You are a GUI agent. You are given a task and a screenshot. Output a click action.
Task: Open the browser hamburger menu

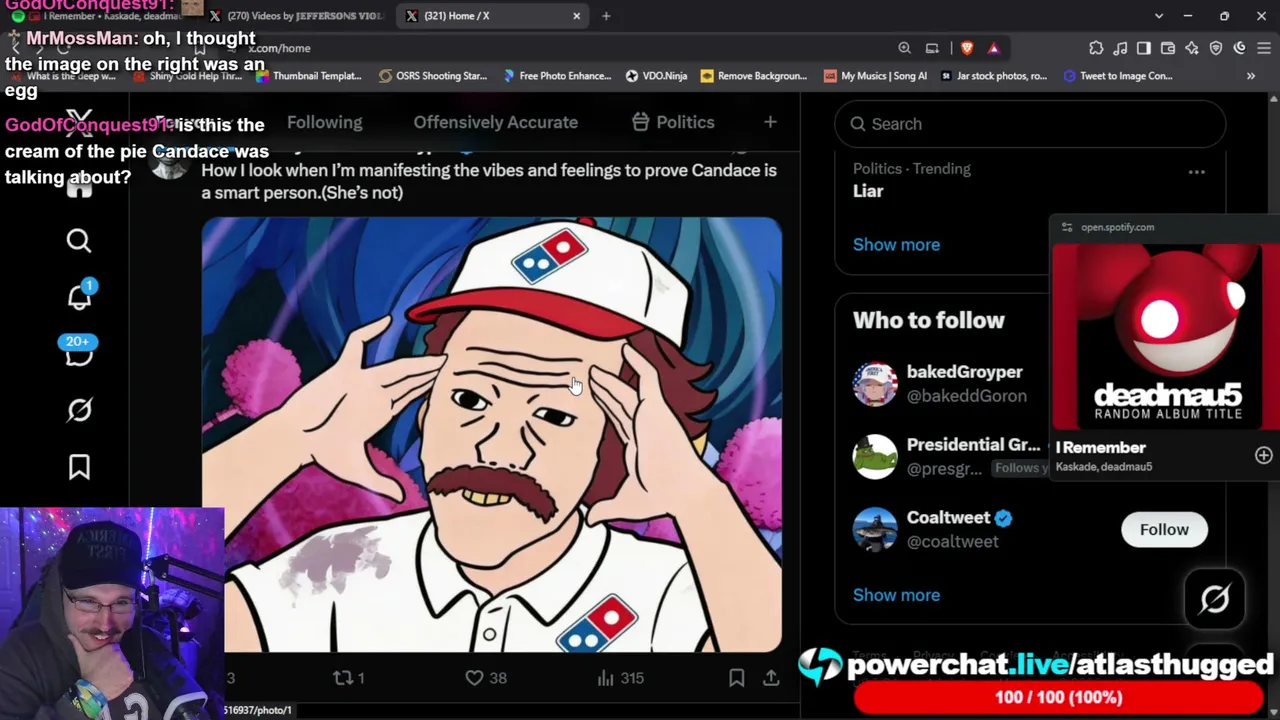[x=1264, y=48]
